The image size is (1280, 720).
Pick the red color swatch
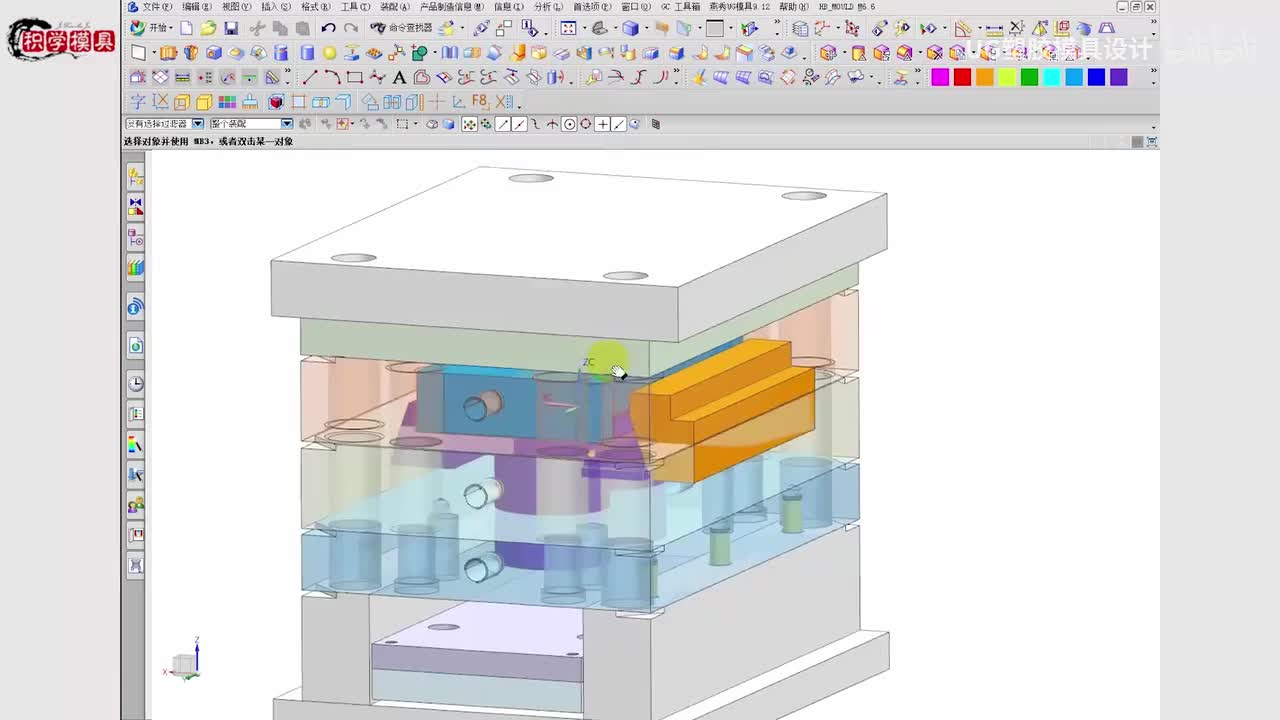(x=962, y=77)
